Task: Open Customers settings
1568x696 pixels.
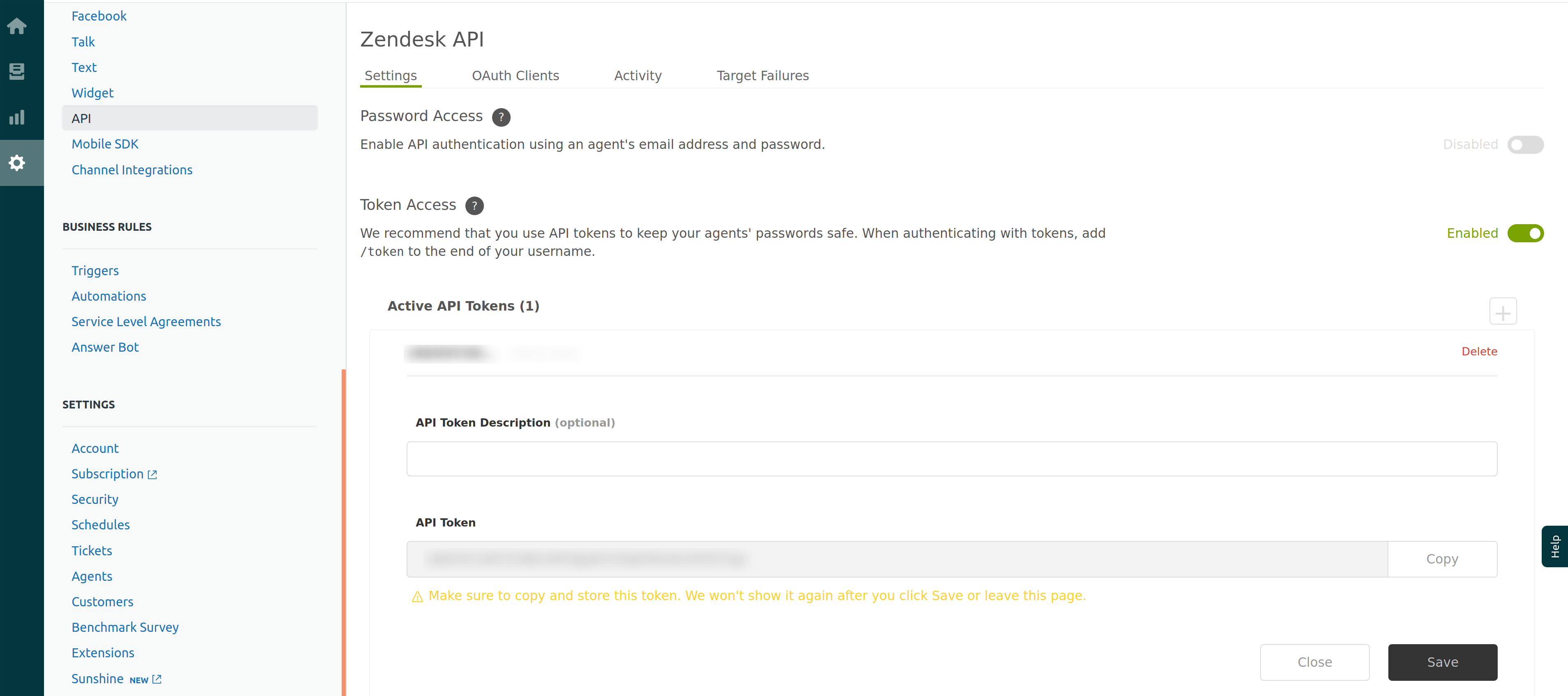Action: 102,602
